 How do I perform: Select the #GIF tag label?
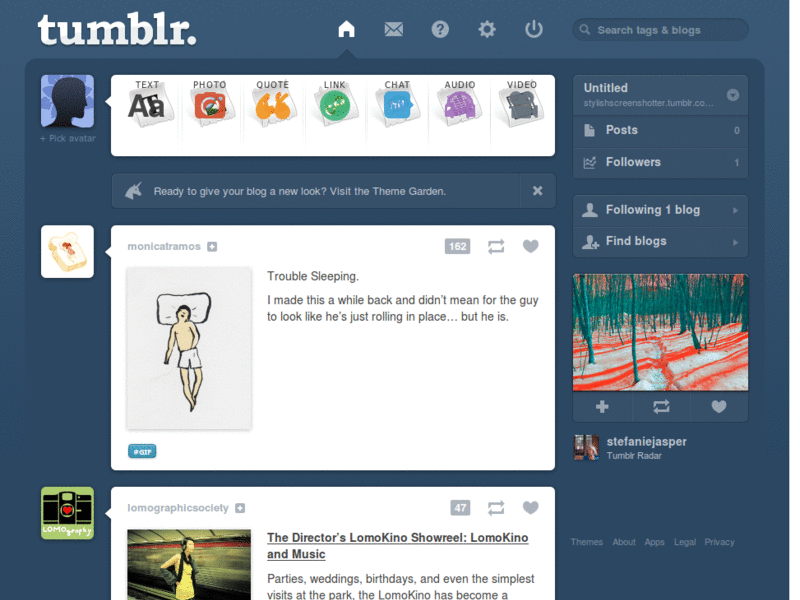pyautogui.click(x=142, y=452)
